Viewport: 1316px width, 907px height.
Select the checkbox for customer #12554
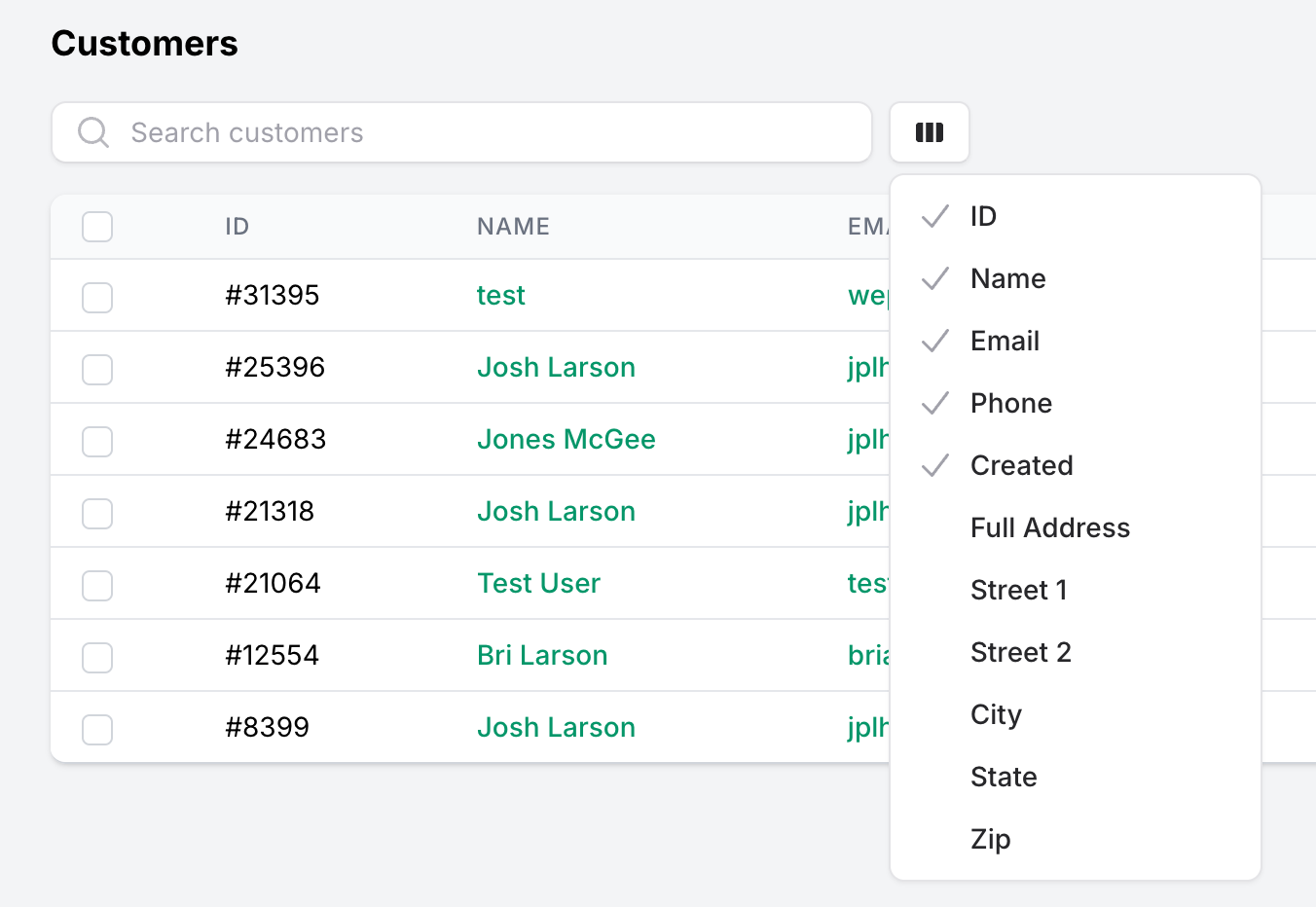tap(97, 657)
